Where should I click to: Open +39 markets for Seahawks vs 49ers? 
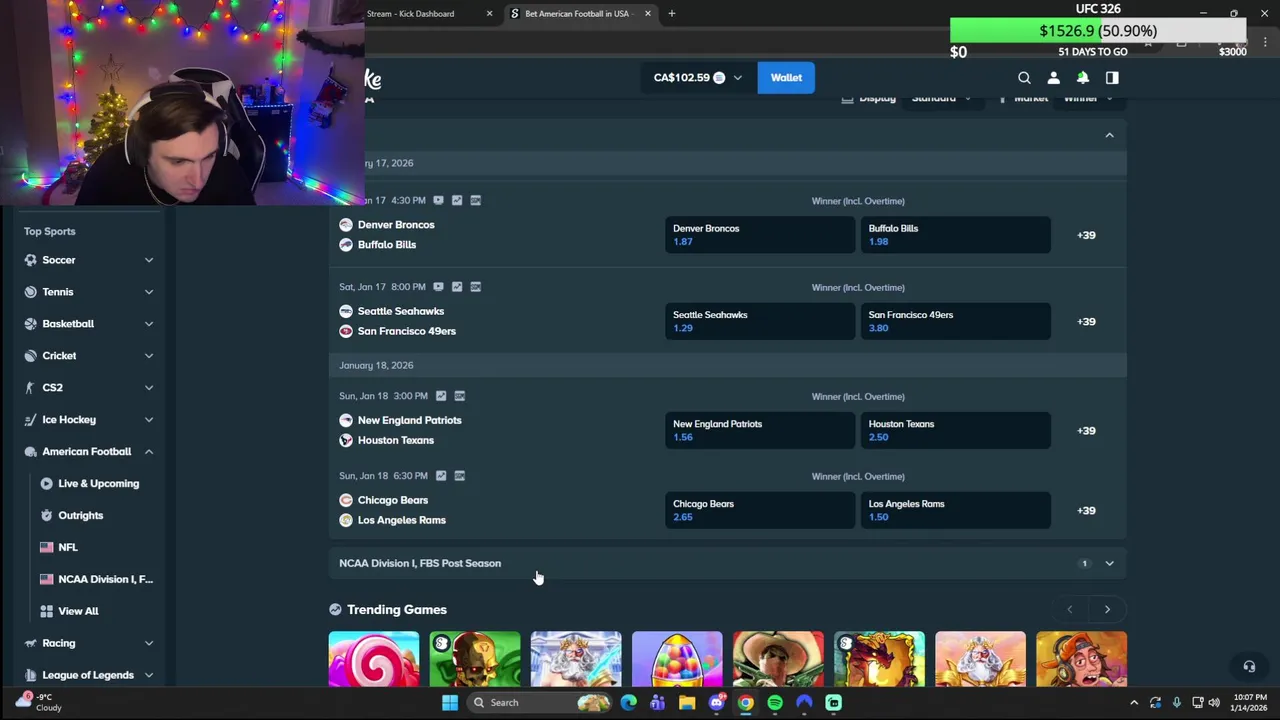(x=1086, y=321)
